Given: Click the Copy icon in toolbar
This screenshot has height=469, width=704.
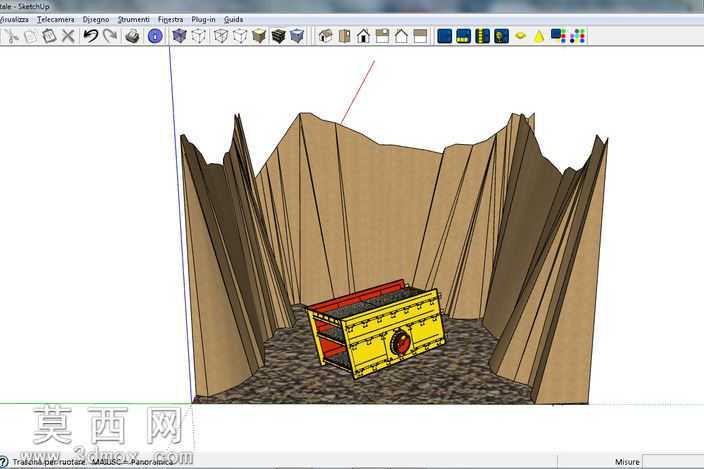Looking at the screenshot, I should pos(31,36).
